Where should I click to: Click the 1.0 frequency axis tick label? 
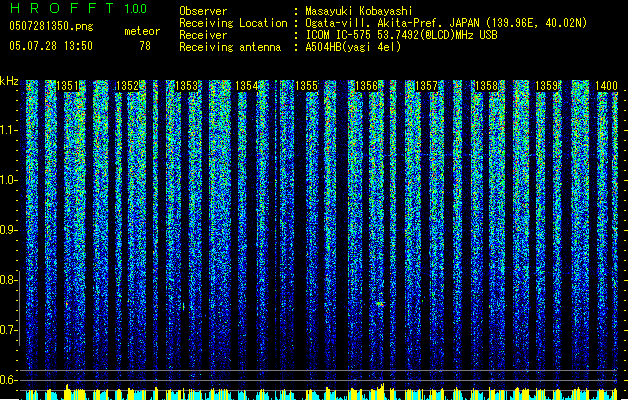point(8,180)
